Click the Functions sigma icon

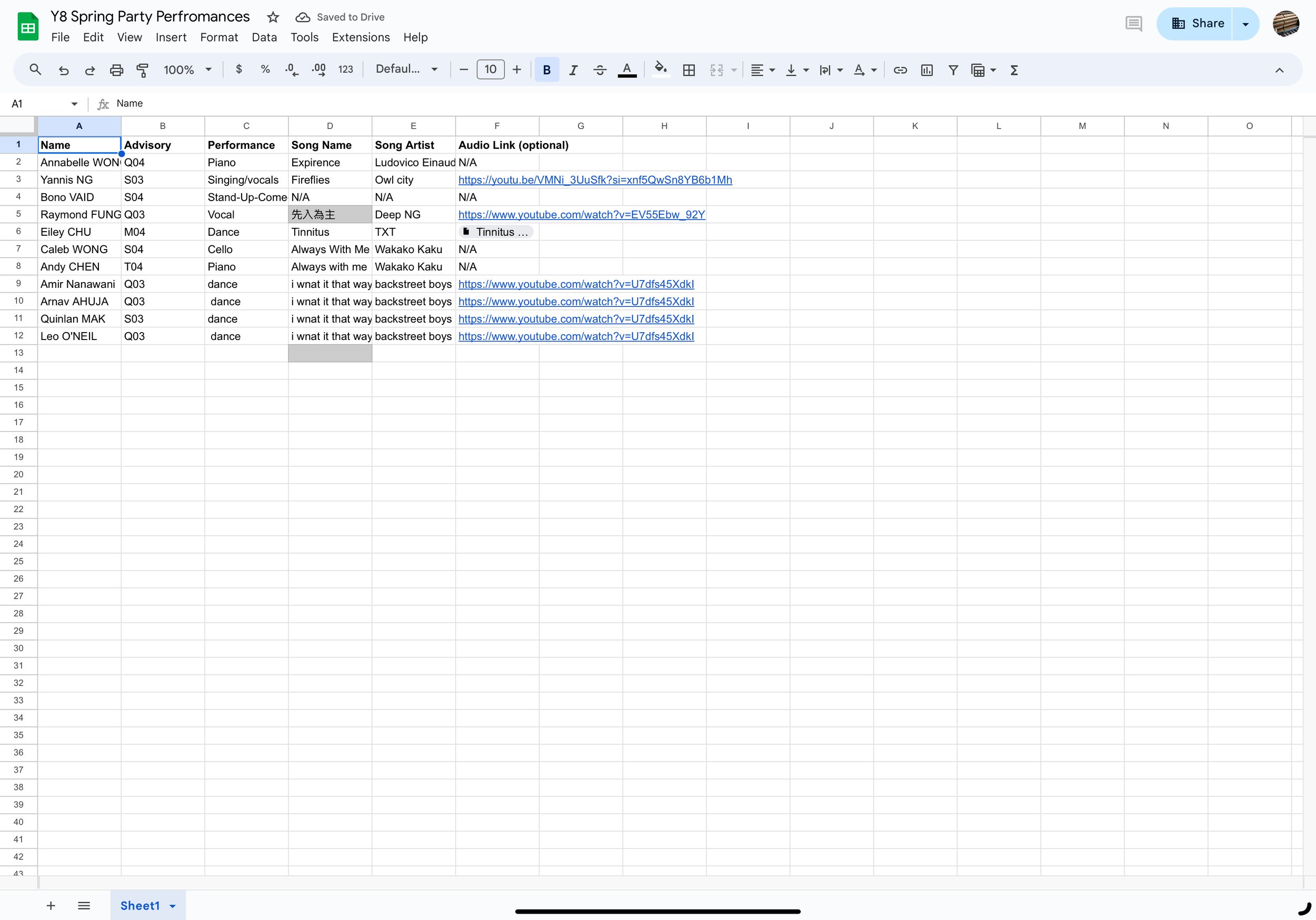click(x=1014, y=70)
